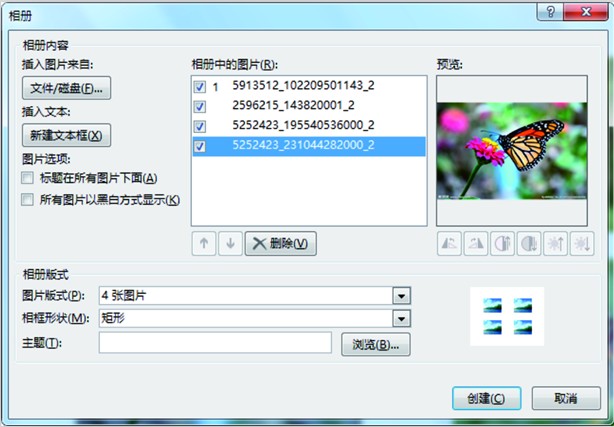Move selected picture down in list

(230, 244)
